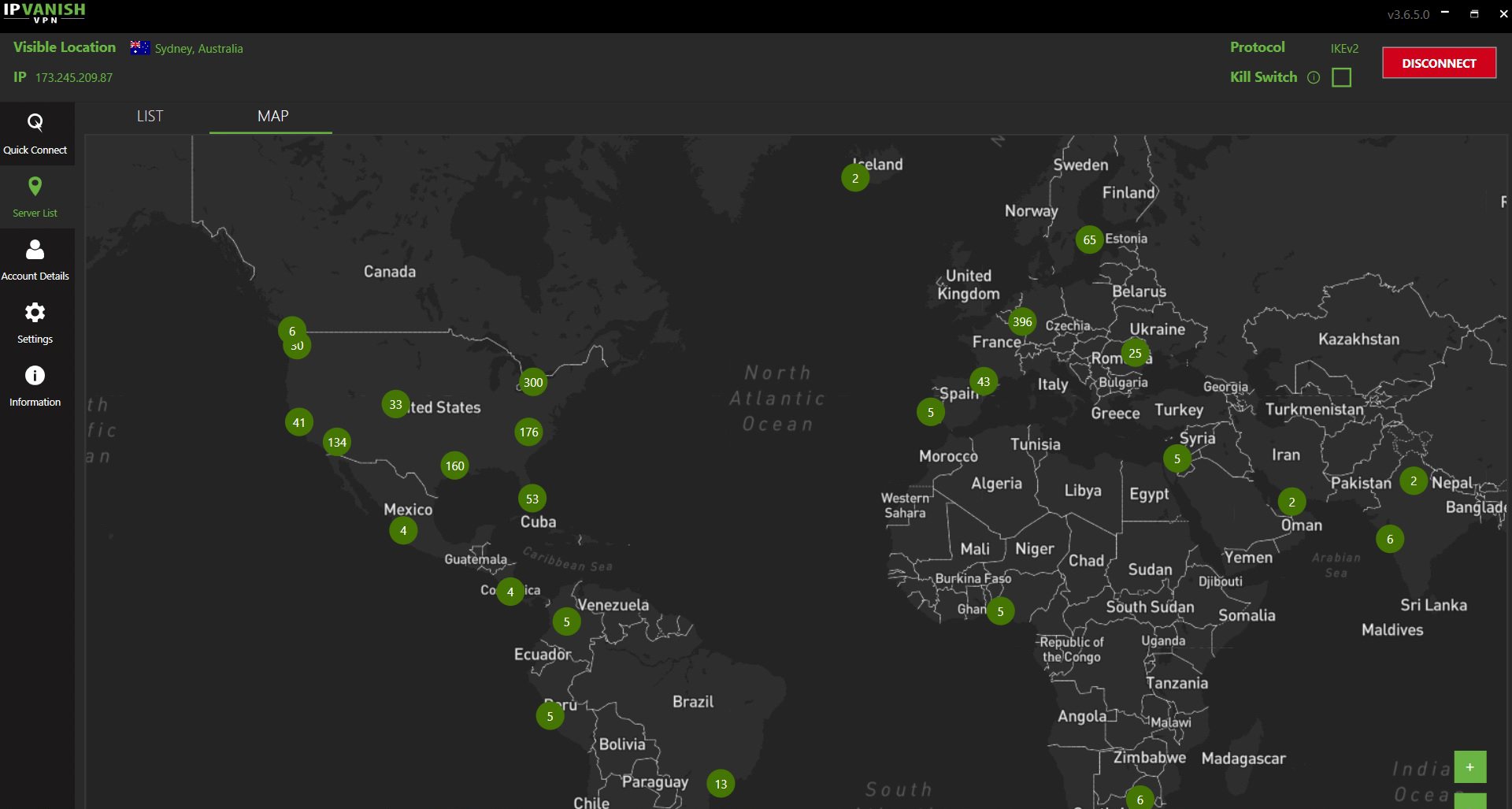
Task: Select the 25 cluster near Romania
Action: (x=1135, y=354)
